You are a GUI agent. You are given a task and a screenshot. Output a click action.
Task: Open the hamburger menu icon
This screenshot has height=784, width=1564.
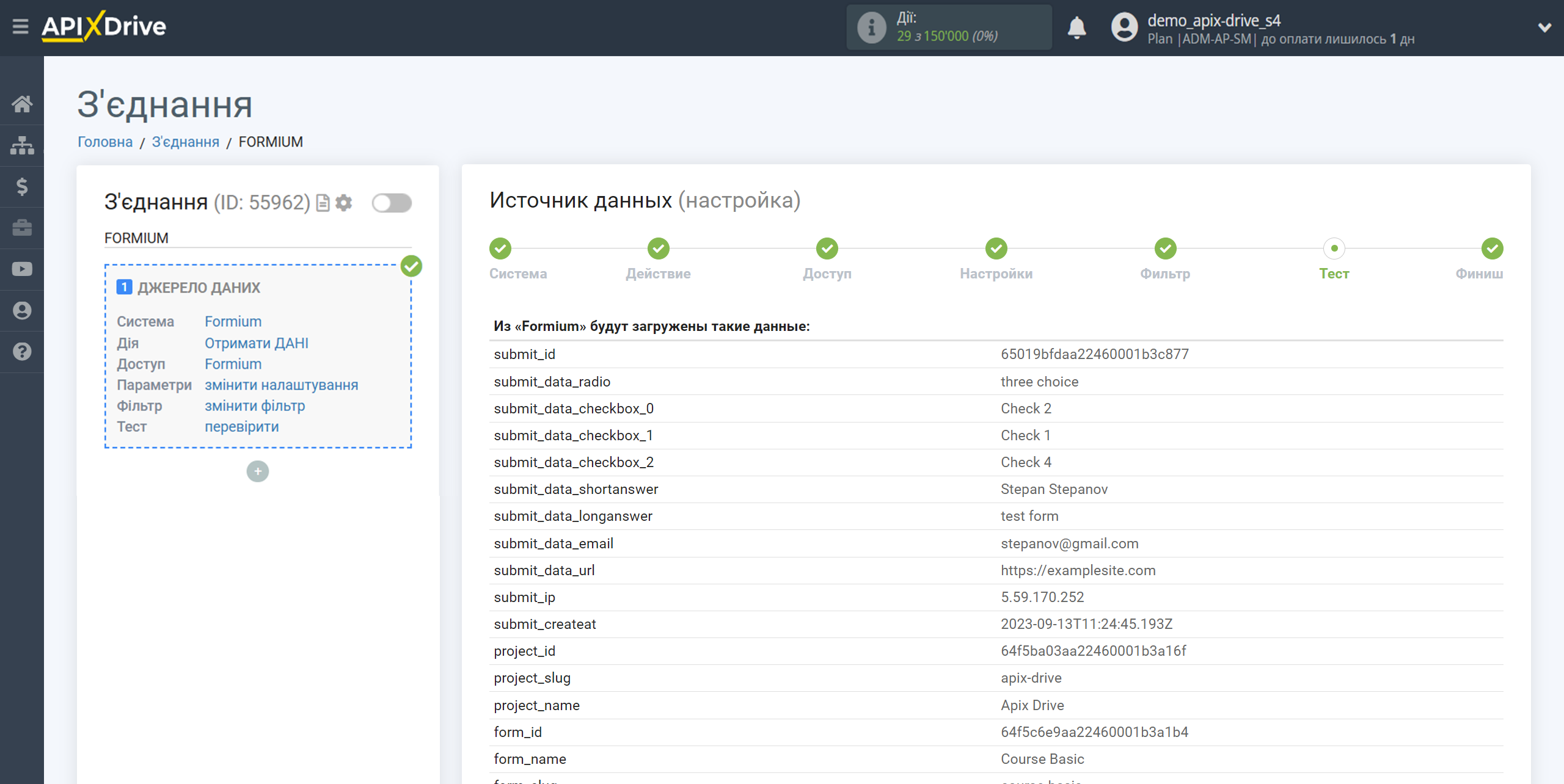20,26
